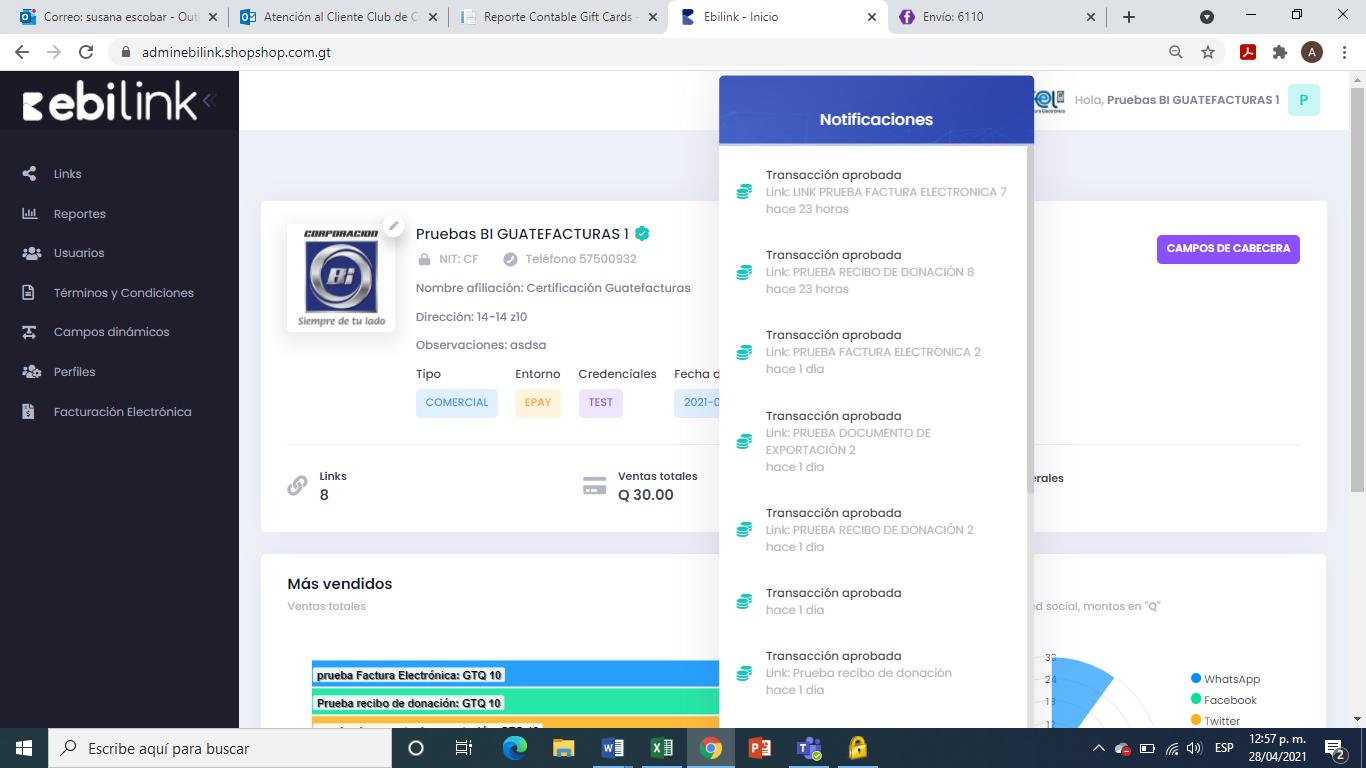
Task: Open the browser zoom magnifier icon
Action: click(x=1176, y=52)
